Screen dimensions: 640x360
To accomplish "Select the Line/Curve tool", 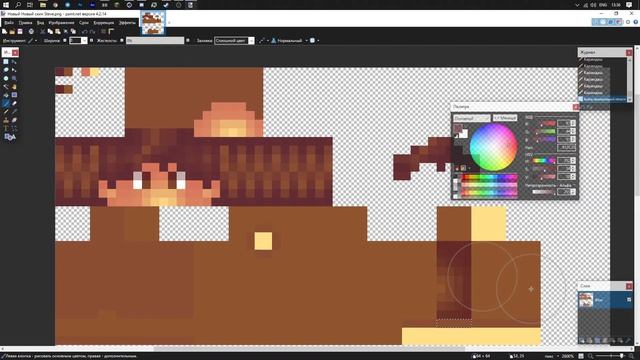I will tap(14, 129).
